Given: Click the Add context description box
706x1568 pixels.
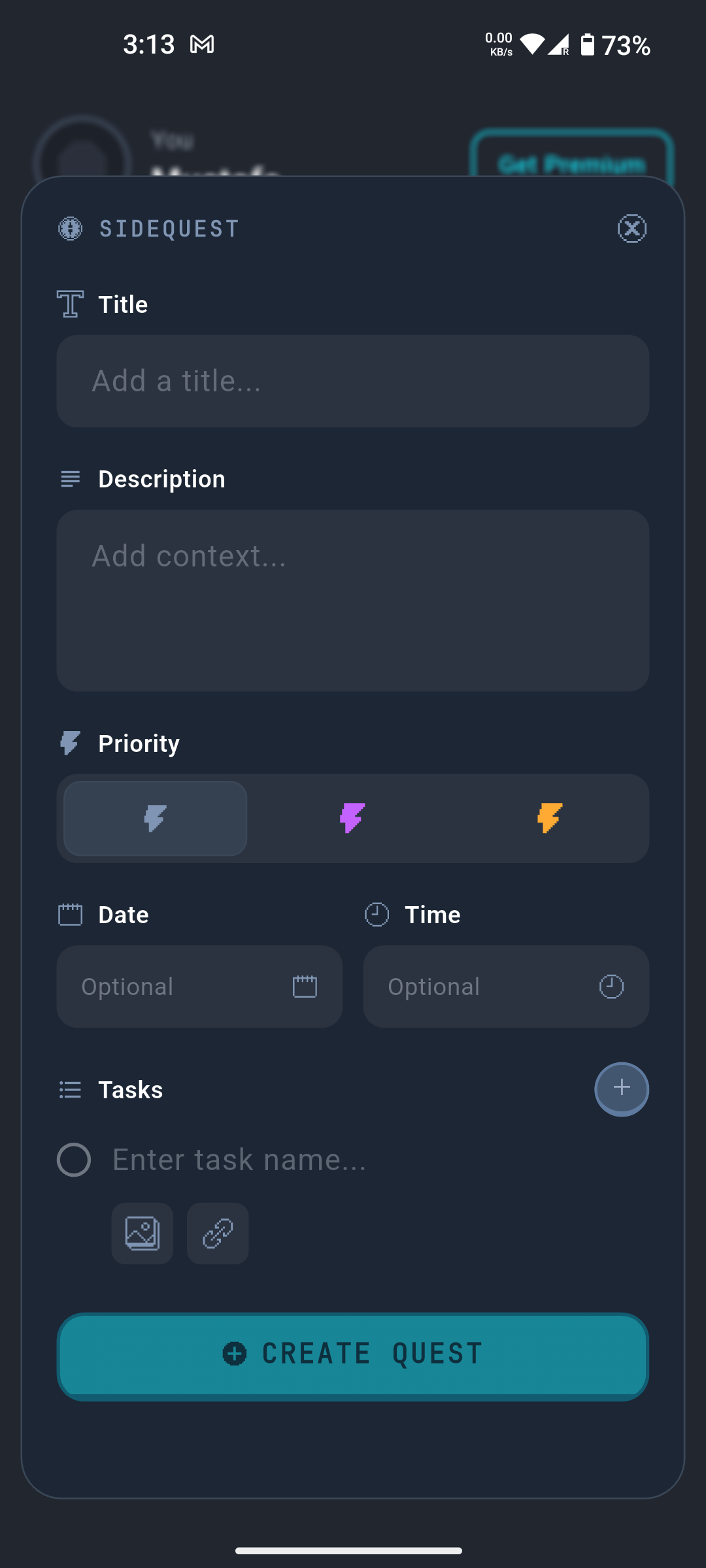Looking at the screenshot, I should coord(352,600).
